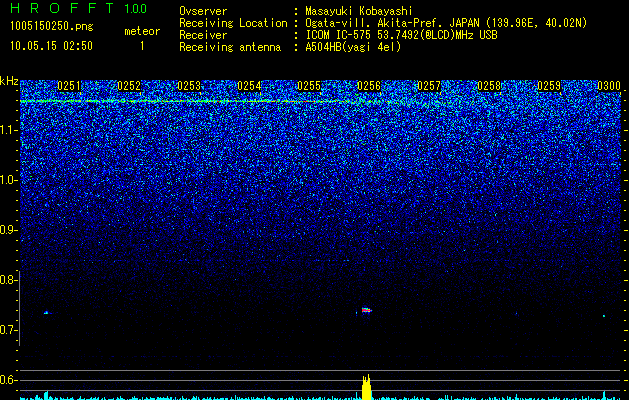The width and height of the screenshot is (629, 400).
Task: Click the 0257 time marker
Action: coord(429,86)
